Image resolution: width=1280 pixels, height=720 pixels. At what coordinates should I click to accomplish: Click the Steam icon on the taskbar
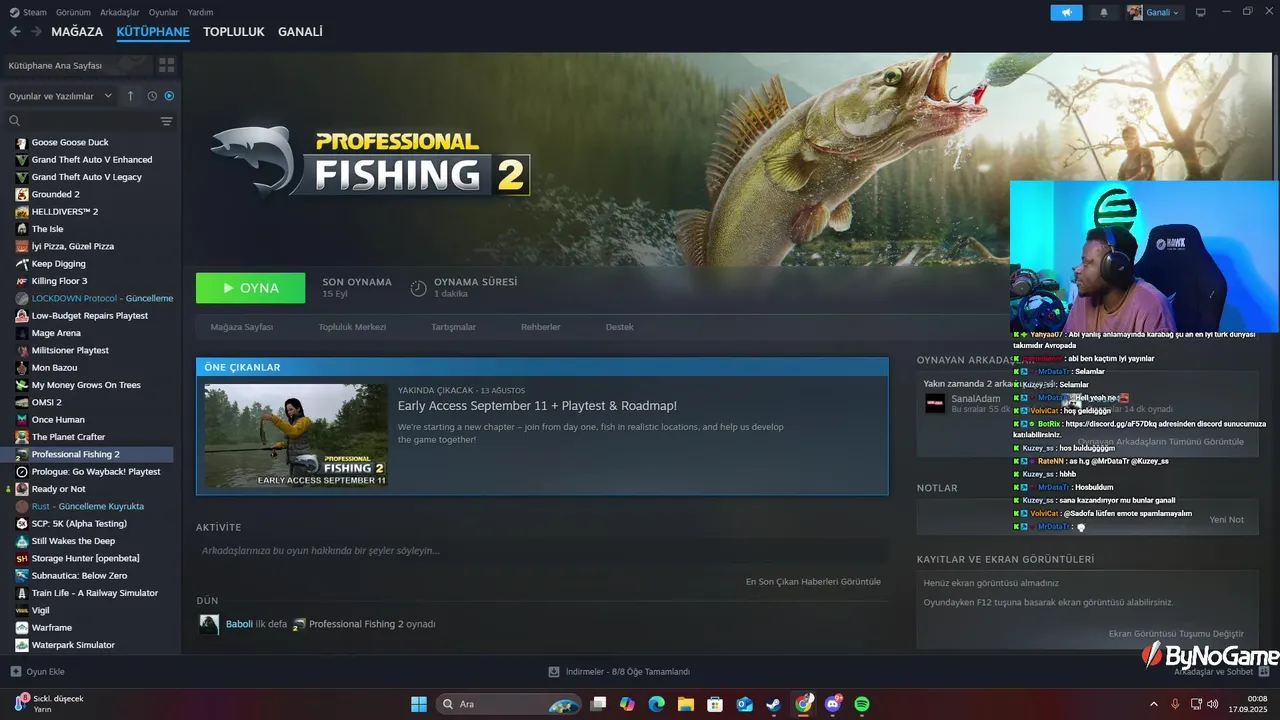(774, 704)
